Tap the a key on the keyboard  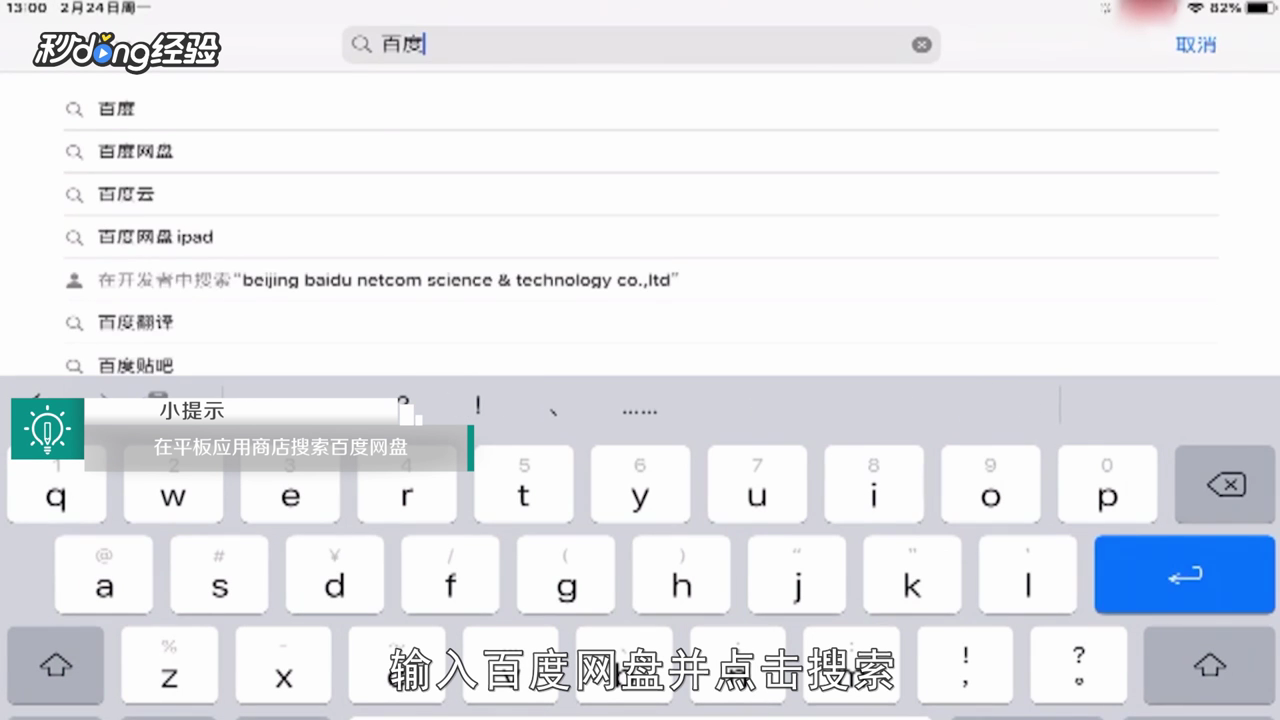(x=104, y=575)
